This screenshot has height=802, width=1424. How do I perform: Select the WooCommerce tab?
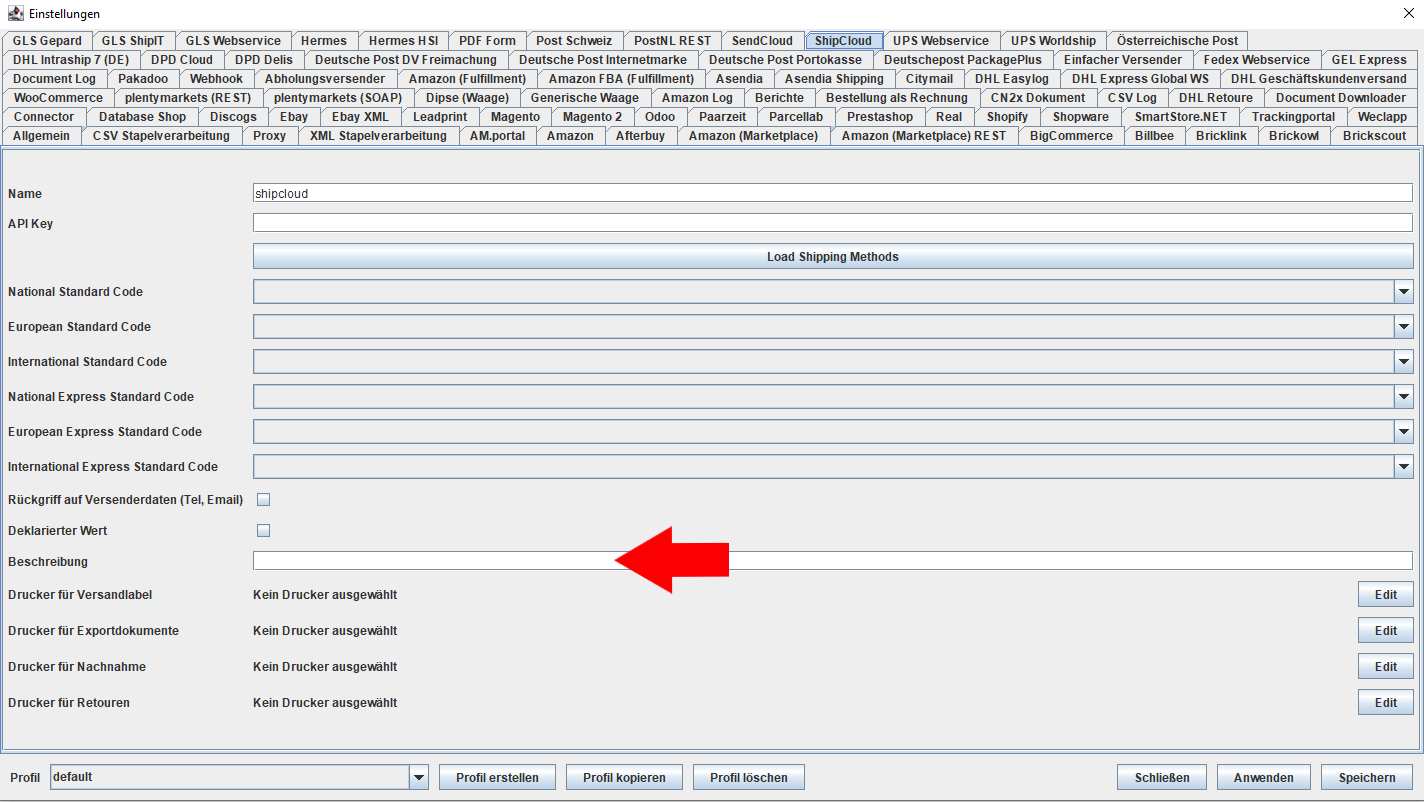[x=58, y=98]
